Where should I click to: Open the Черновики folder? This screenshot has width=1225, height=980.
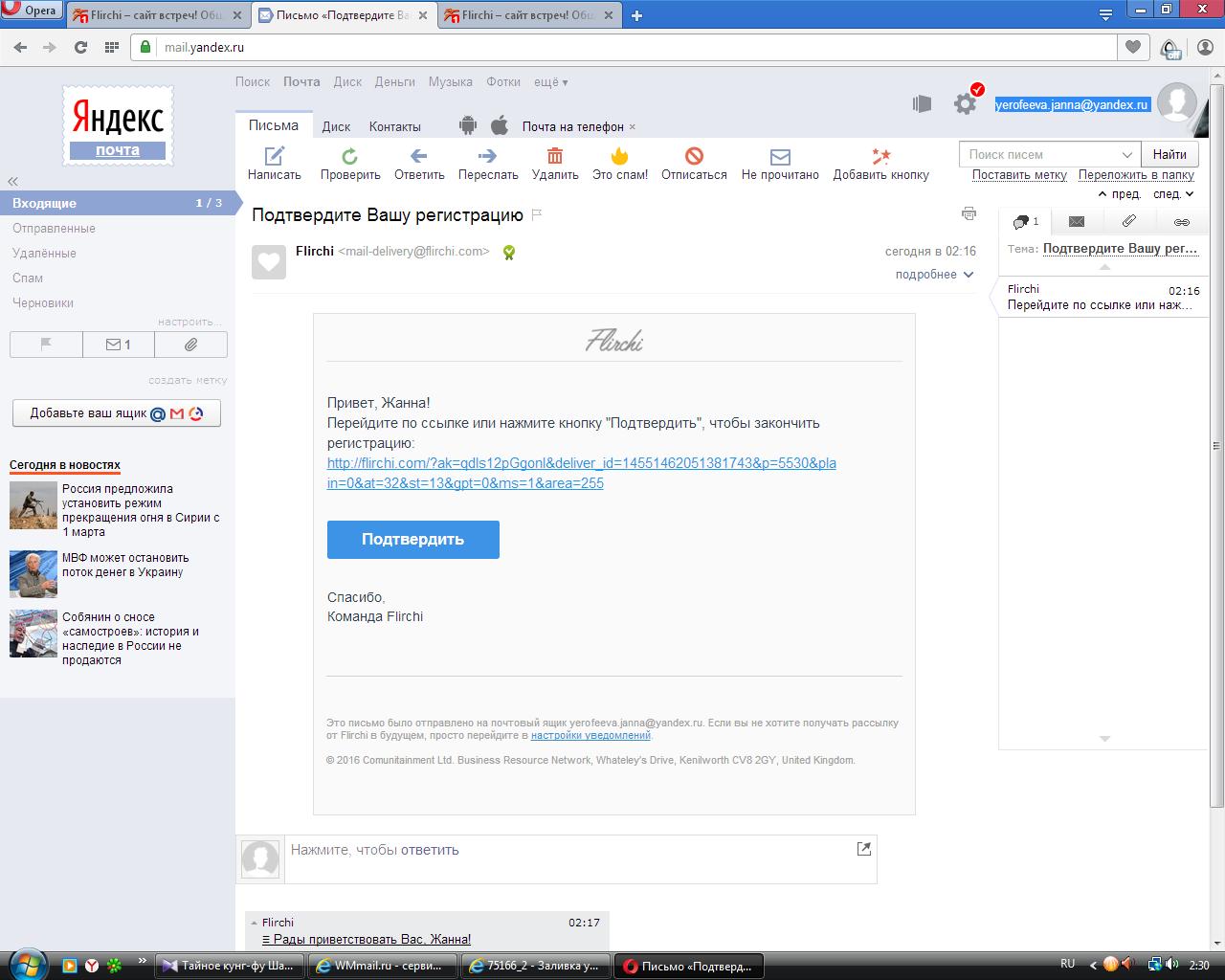click(x=43, y=302)
